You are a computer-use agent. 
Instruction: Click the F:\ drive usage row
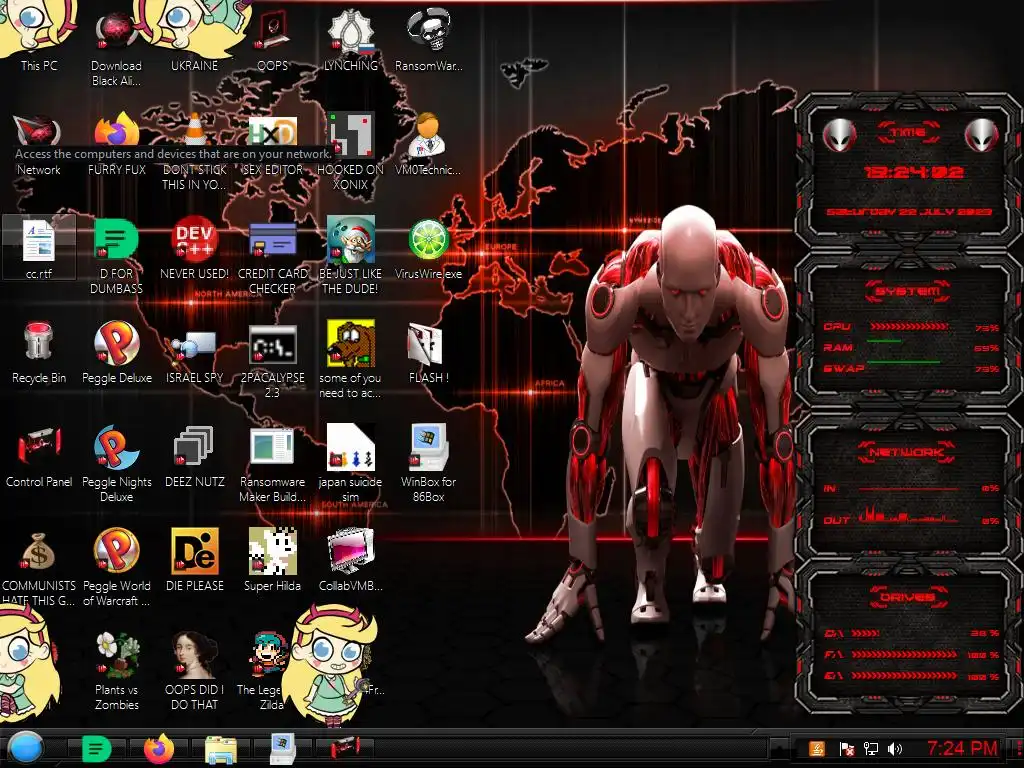912,654
